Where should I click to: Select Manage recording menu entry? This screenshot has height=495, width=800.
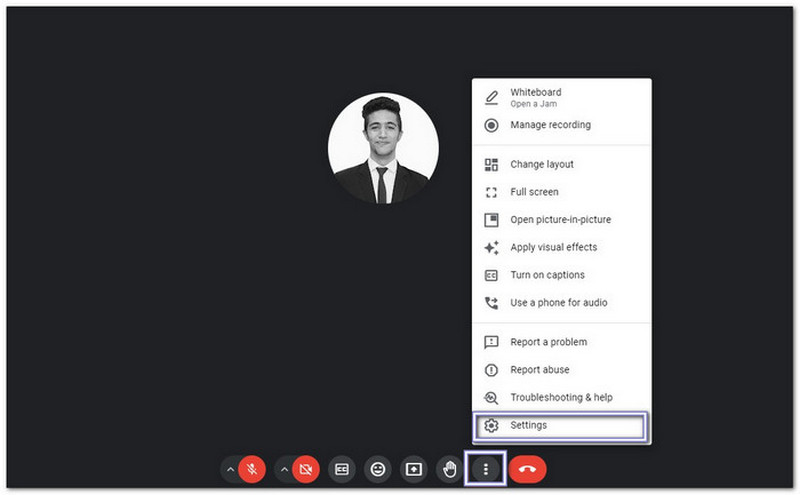point(550,125)
